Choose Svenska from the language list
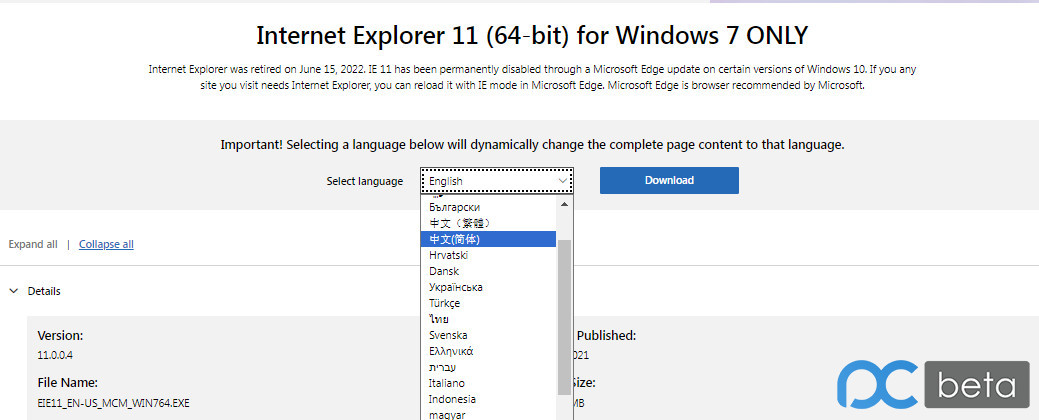This screenshot has height=420, width=1039. pyautogui.click(x=488, y=335)
